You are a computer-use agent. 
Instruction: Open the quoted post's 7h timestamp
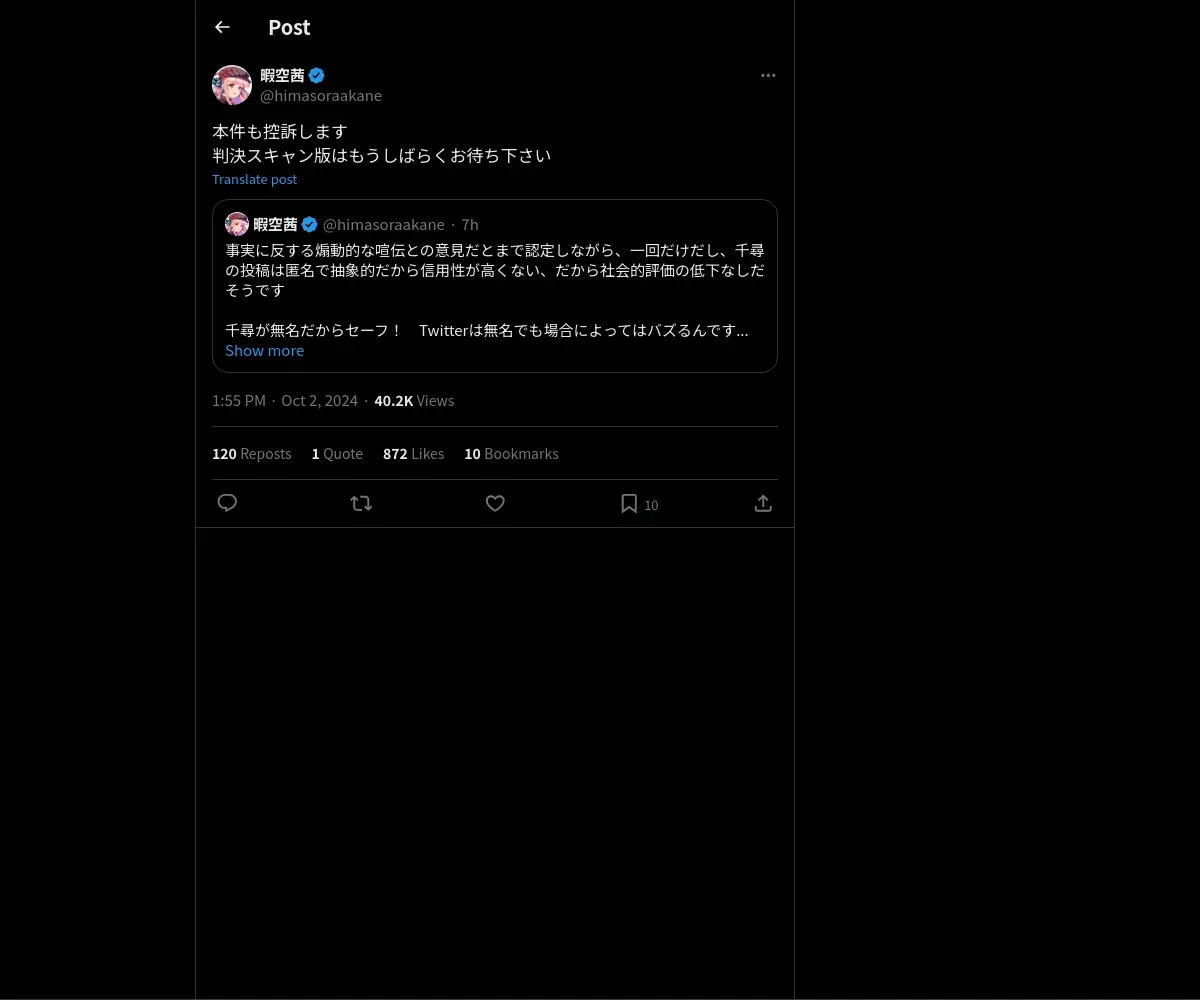coord(470,224)
